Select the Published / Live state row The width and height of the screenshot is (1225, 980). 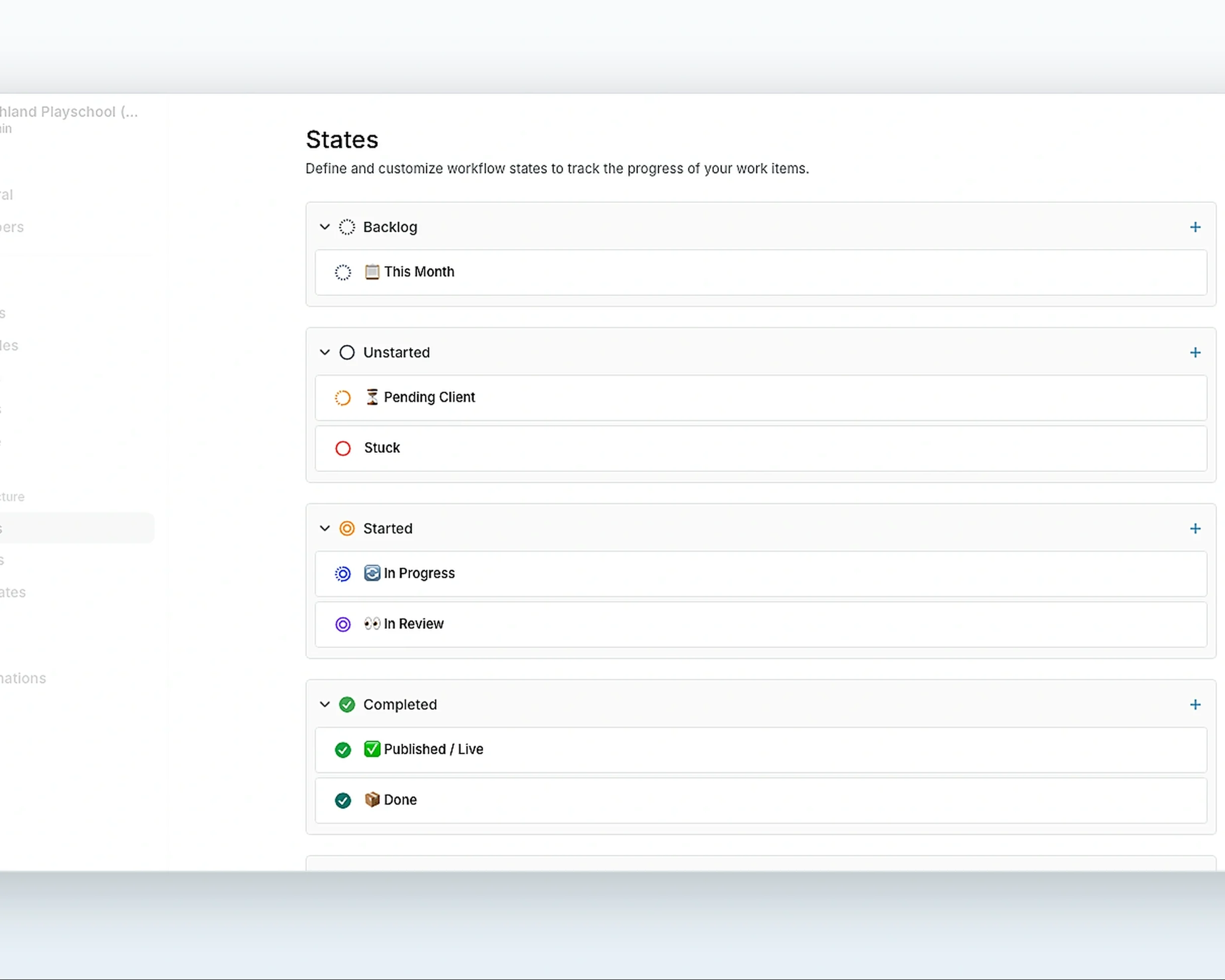pyautogui.click(x=761, y=750)
